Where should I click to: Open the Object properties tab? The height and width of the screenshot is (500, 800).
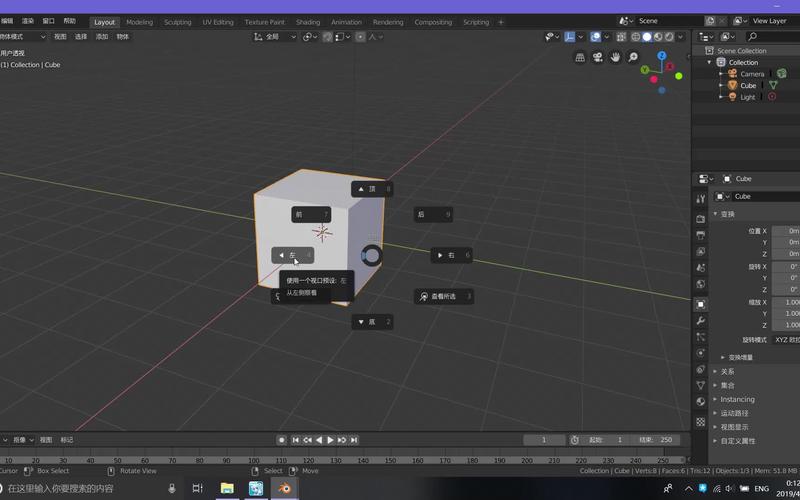(x=701, y=305)
